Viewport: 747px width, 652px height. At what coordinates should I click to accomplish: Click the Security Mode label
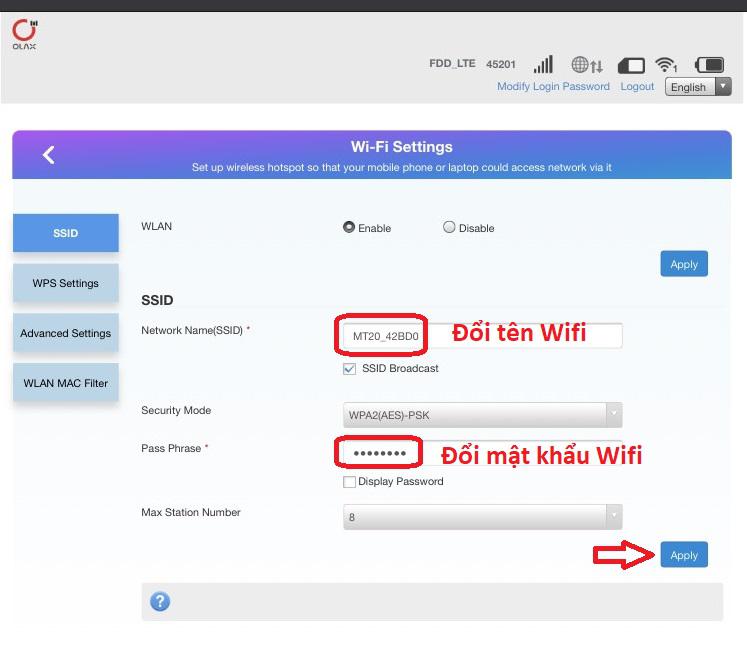point(176,411)
